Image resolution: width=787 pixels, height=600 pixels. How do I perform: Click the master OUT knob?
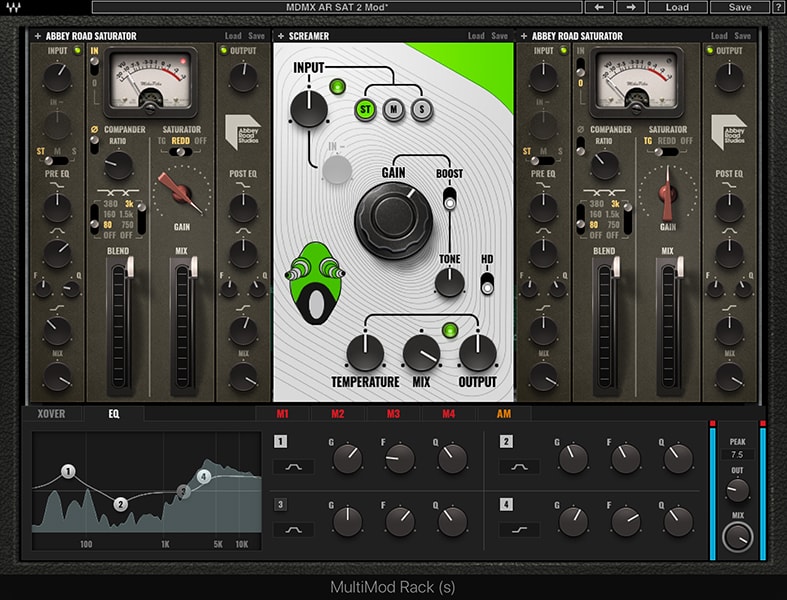click(x=737, y=490)
